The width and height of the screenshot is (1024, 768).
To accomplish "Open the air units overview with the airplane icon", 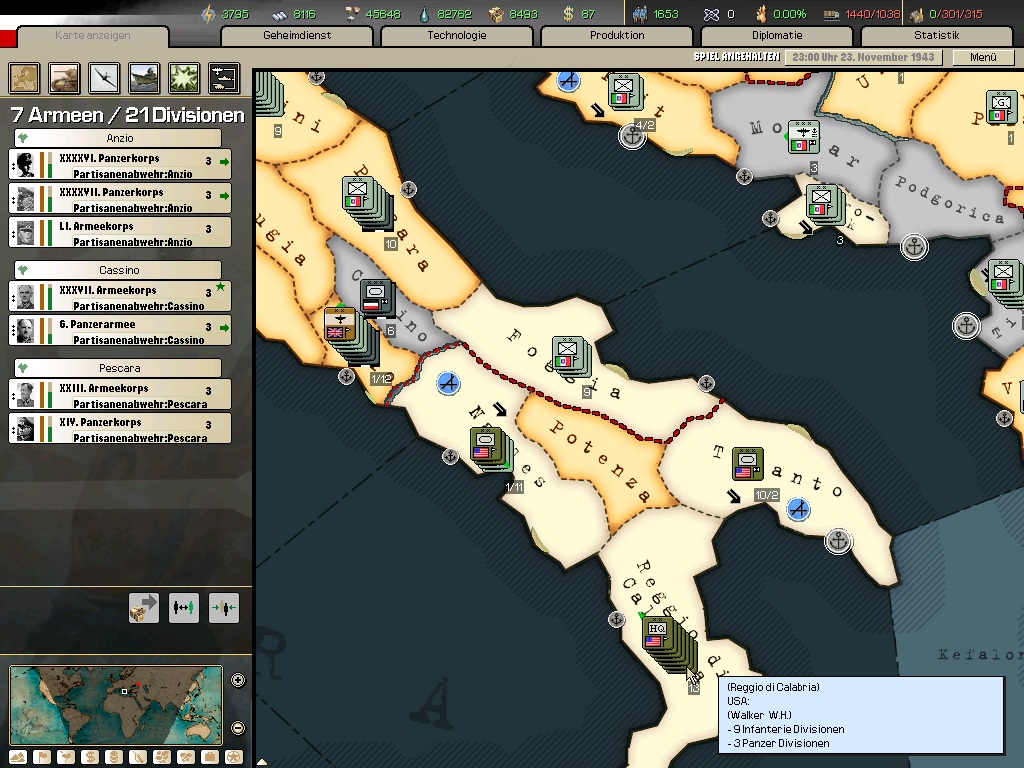I will [104, 78].
